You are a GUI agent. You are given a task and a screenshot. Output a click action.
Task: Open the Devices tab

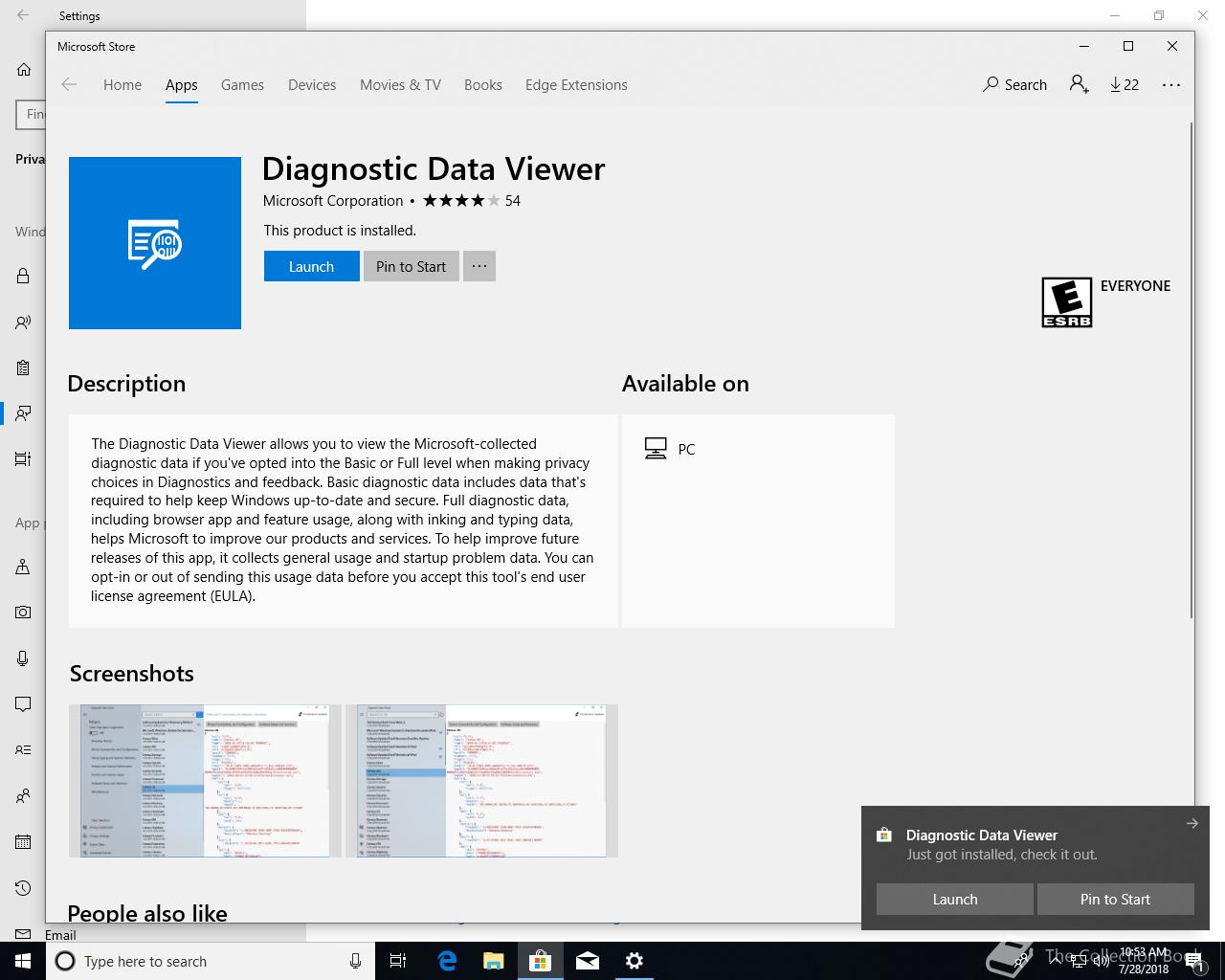312,84
